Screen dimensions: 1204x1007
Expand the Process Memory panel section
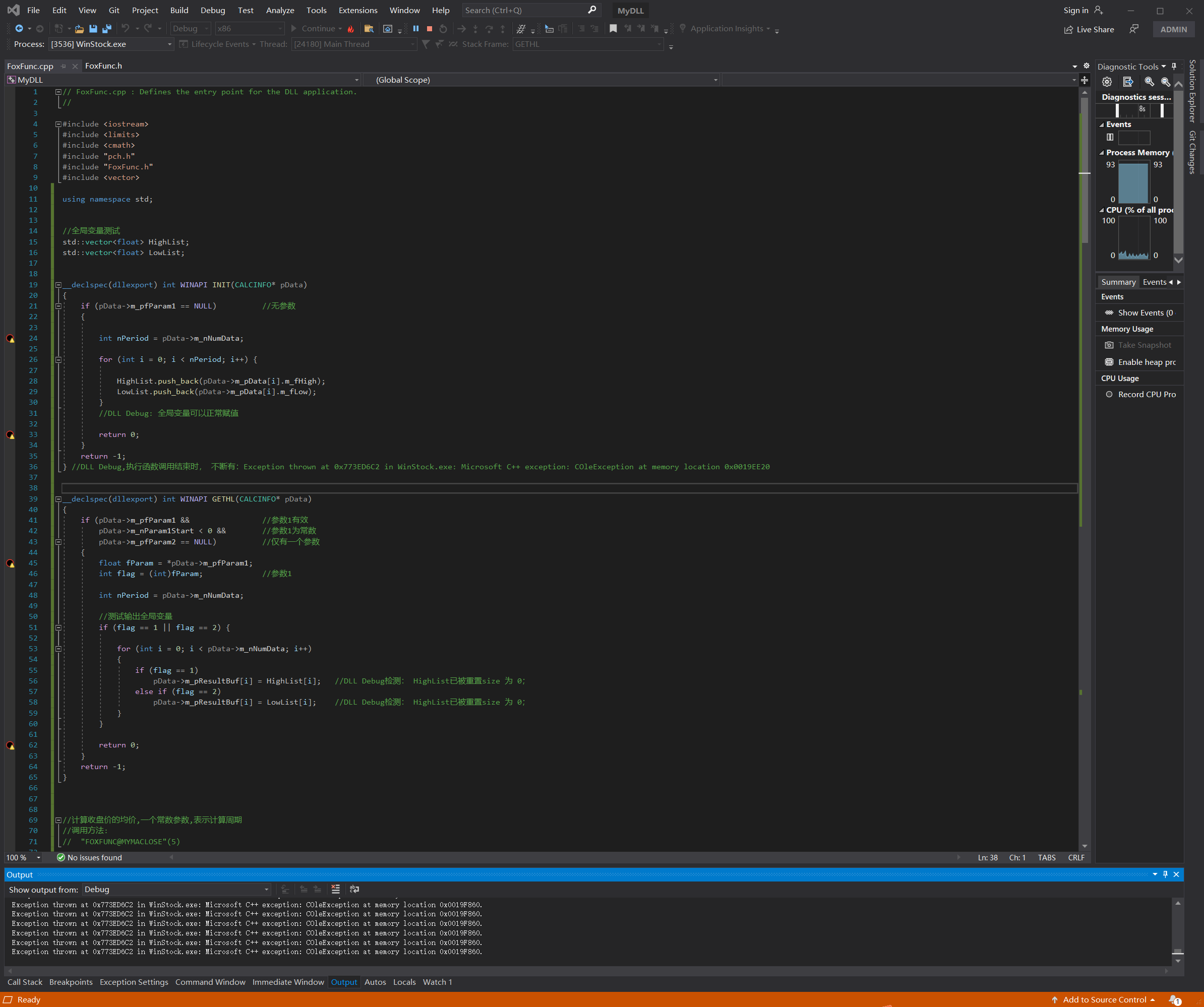point(1100,152)
